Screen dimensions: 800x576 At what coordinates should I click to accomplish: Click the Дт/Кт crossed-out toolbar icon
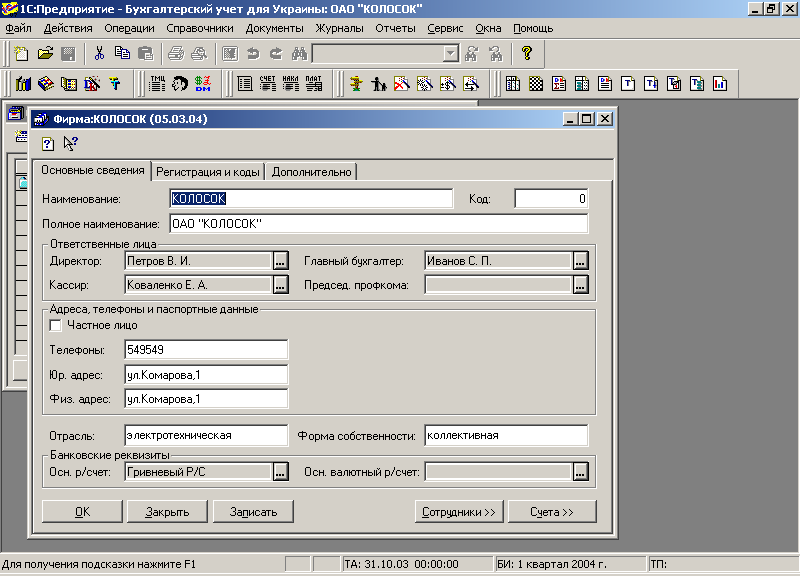pos(92,84)
